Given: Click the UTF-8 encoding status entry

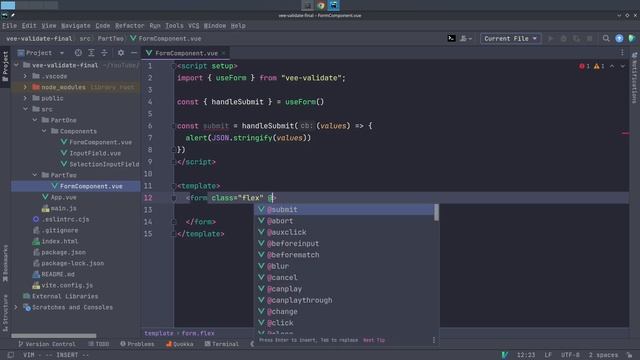Looking at the screenshot, I should (570, 355).
